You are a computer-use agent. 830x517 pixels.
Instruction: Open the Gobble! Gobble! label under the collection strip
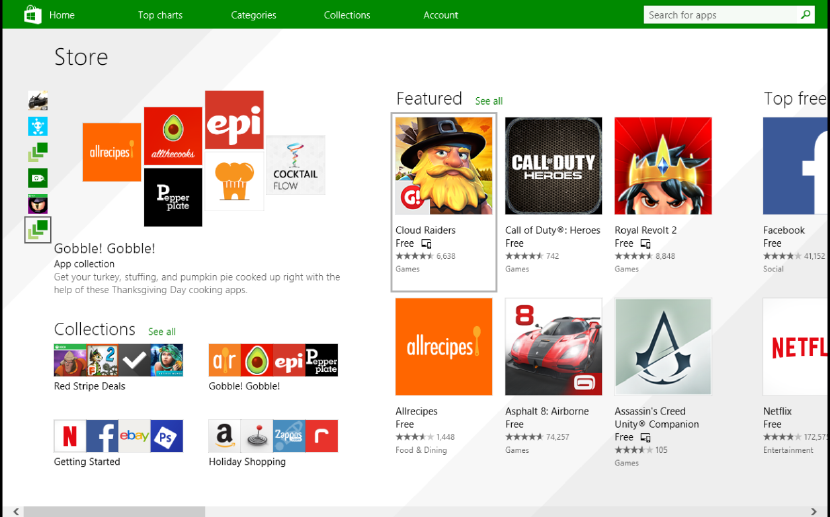(x=244, y=386)
